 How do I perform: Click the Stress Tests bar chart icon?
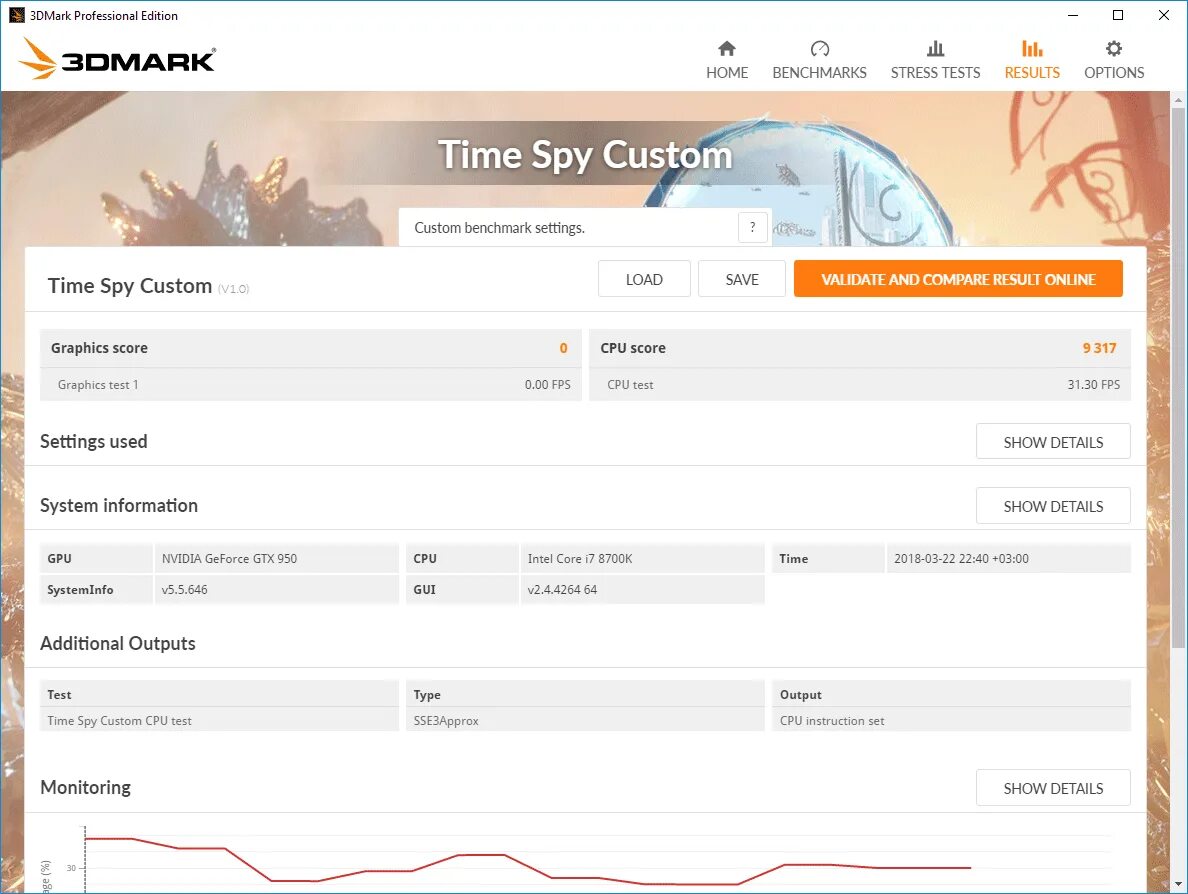[x=935, y=48]
